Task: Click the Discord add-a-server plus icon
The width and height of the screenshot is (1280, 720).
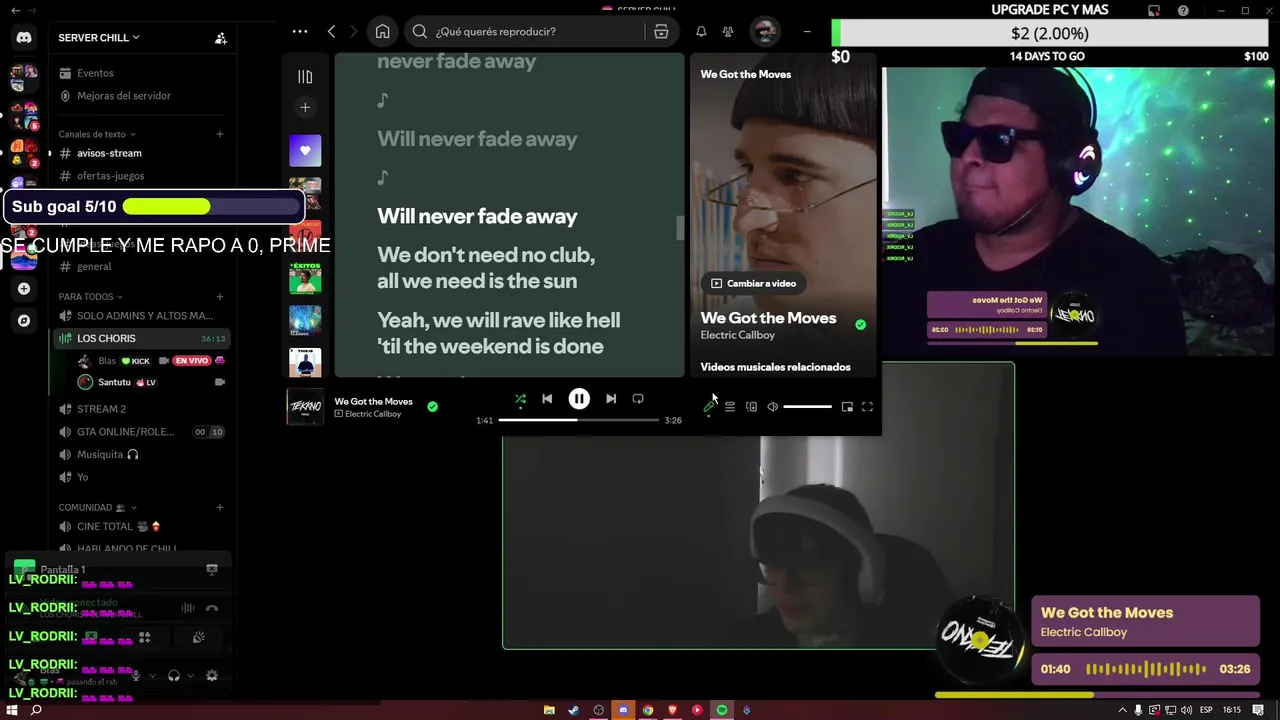Action: (24, 289)
